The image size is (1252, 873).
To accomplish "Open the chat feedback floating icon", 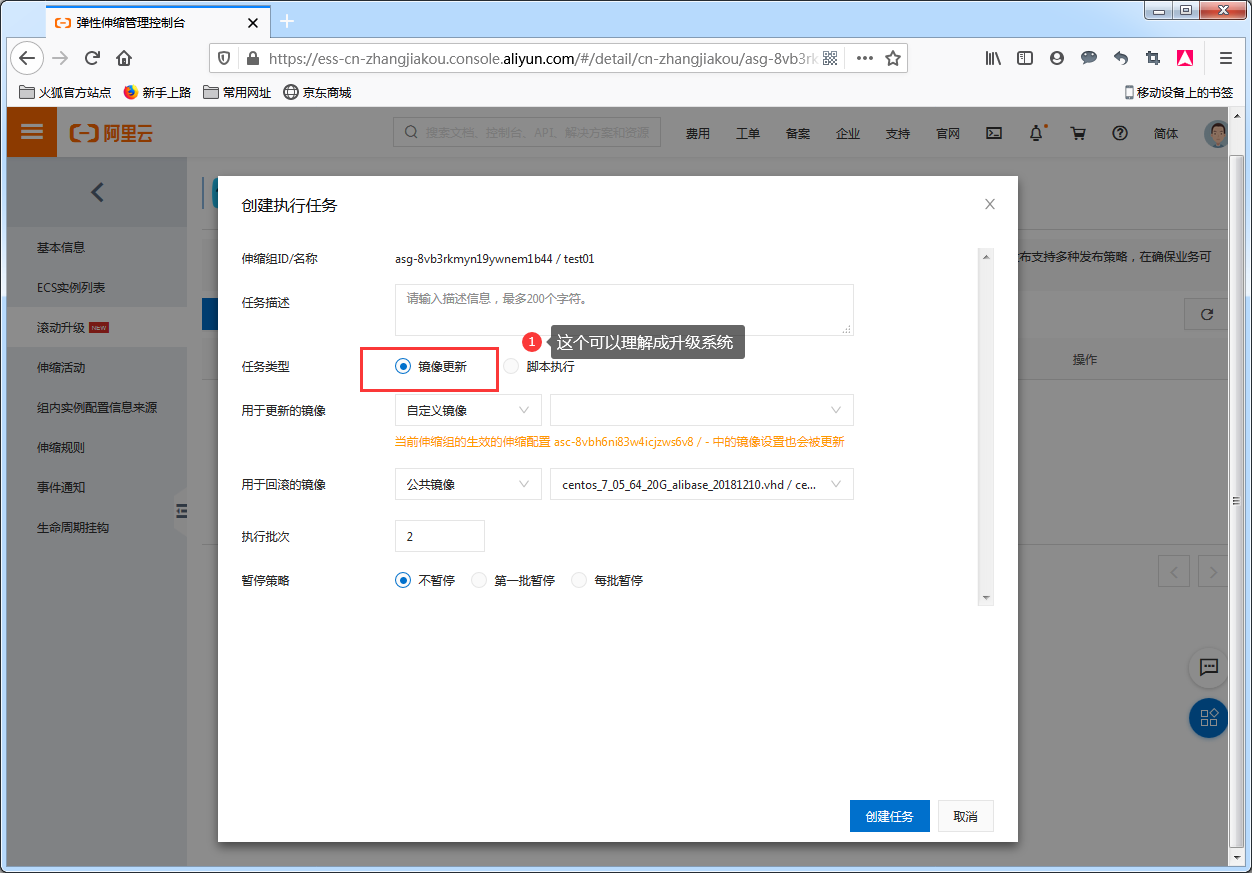I will pyautogui.click(x=1208, y=667).
